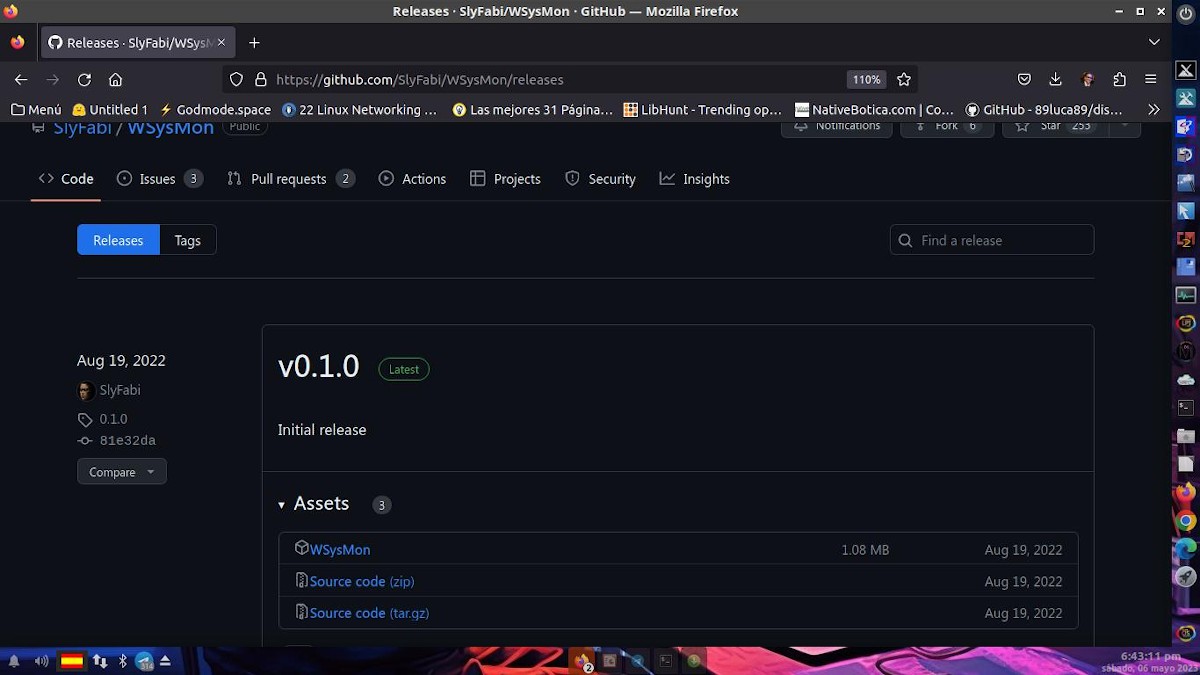Click the eject media tray icon
Viewport: 1200px width, 675px height.
click(x=165, y=661)
